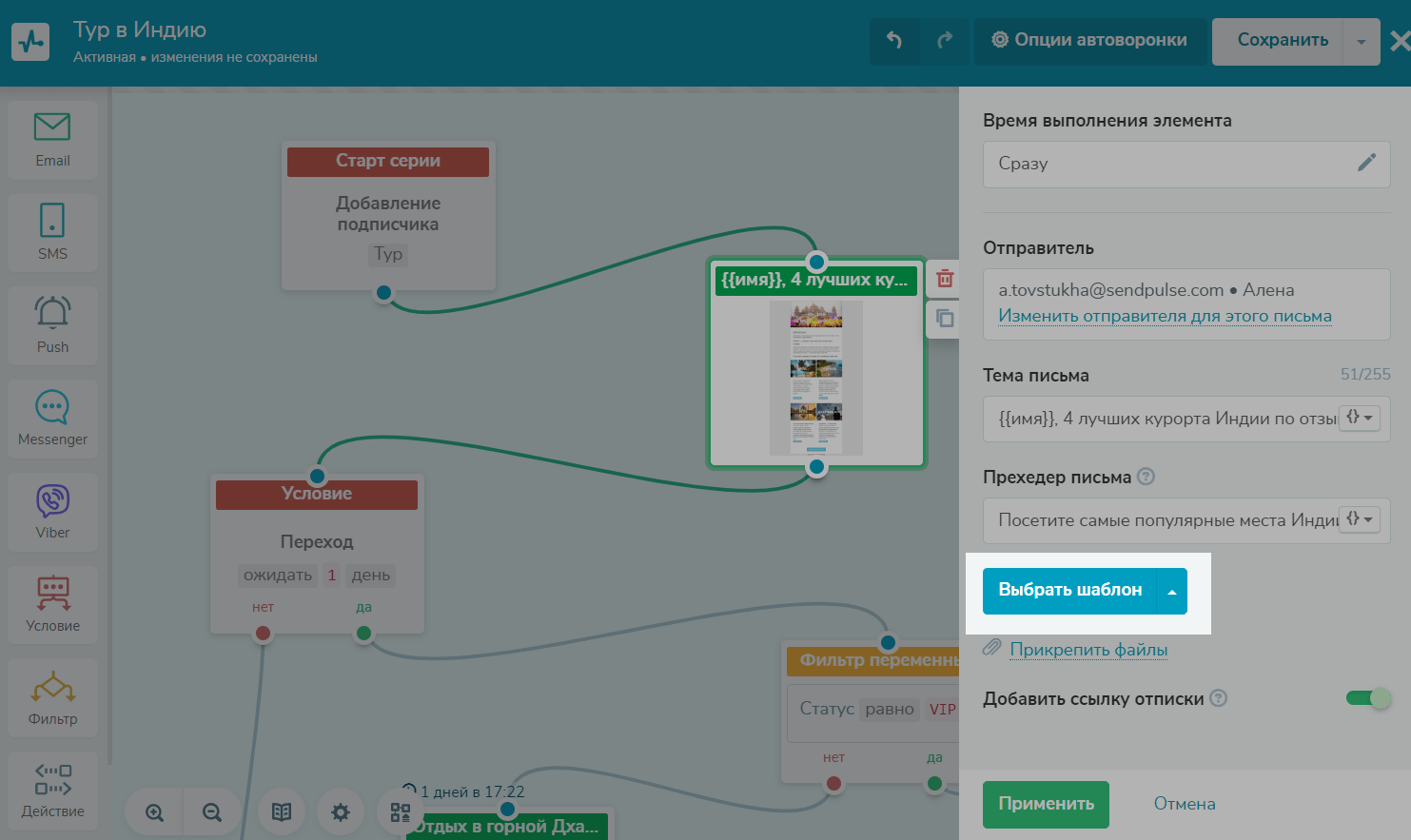Undo the last change
1411x840 pixels.
(894, 40)
